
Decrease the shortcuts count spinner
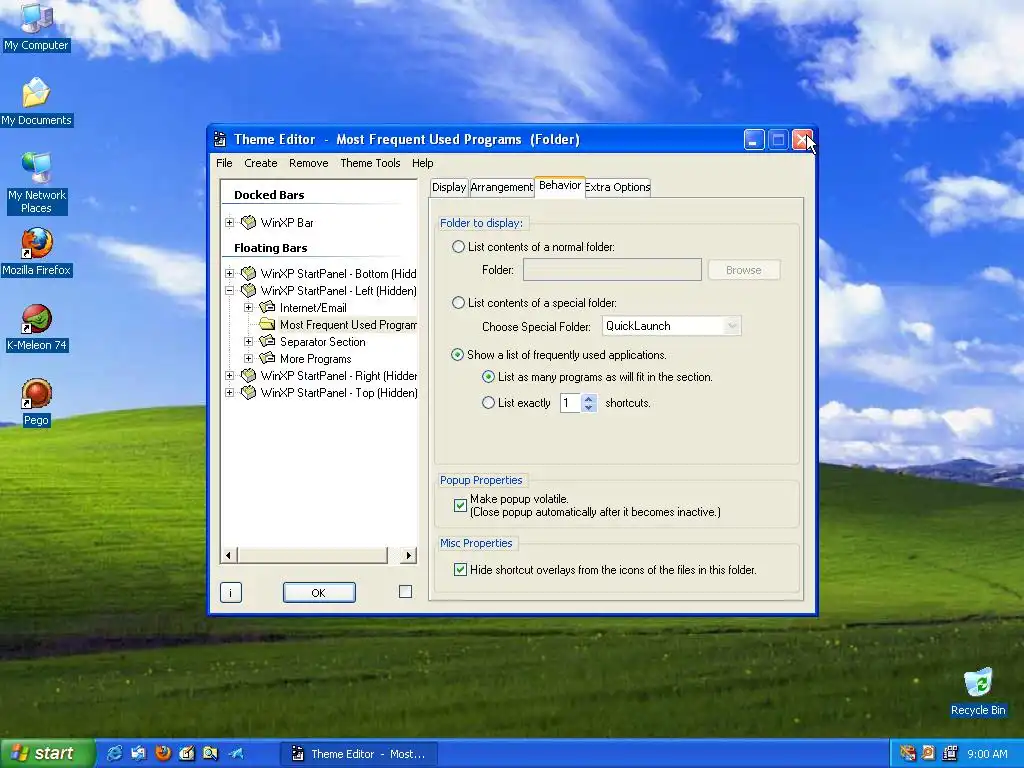tap(588, 408)
